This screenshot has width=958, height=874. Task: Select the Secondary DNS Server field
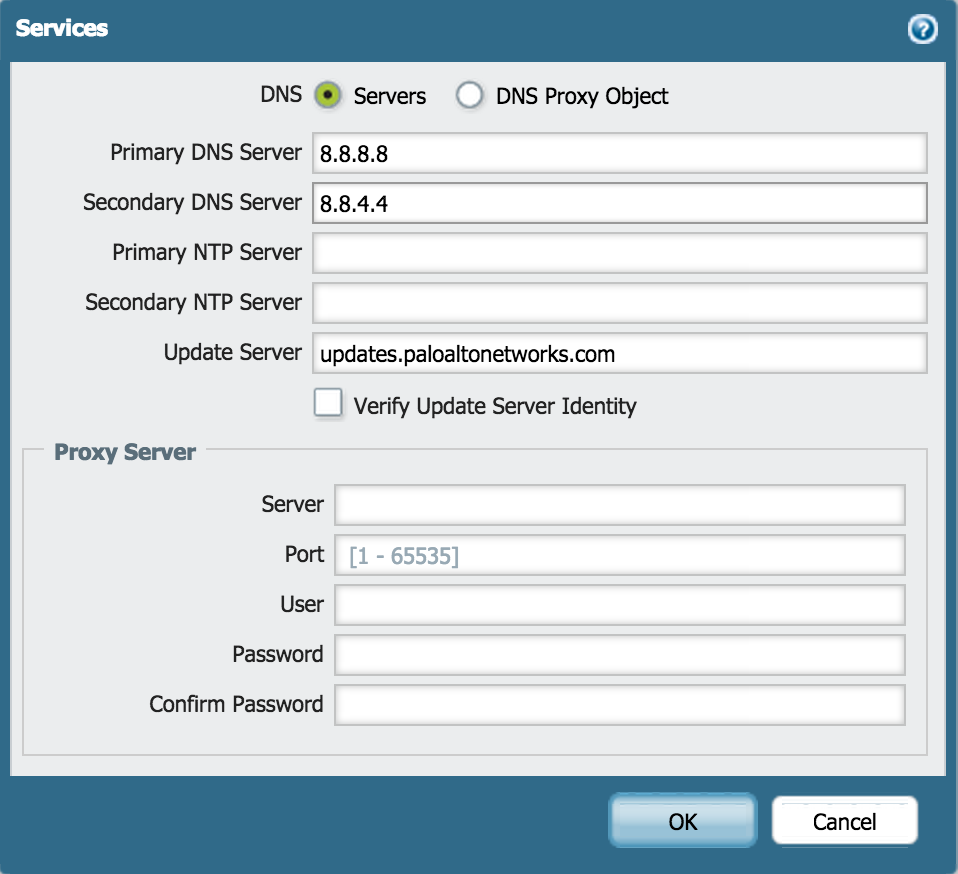click(619, 202)
